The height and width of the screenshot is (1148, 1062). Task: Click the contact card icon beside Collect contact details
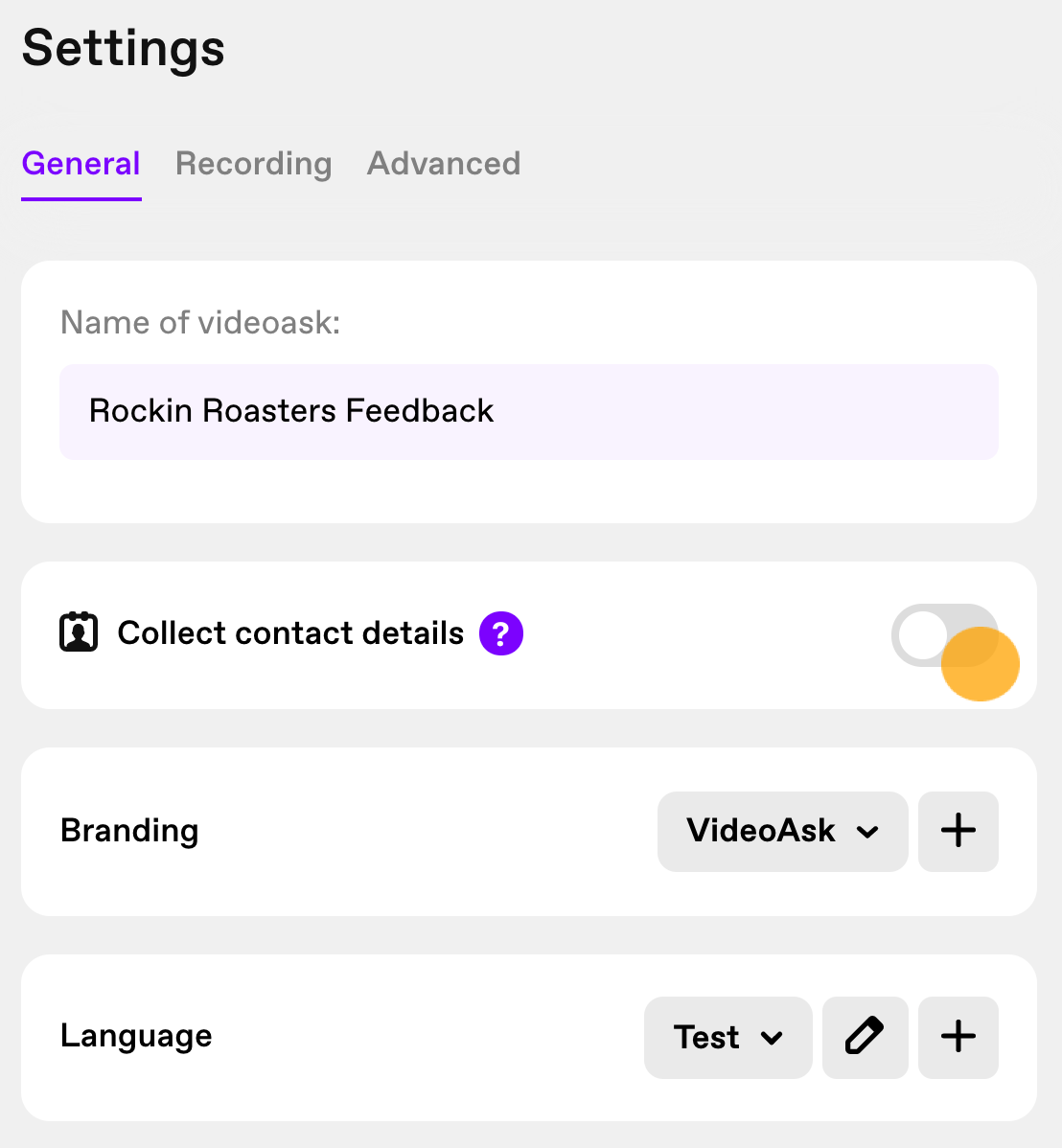79,631
